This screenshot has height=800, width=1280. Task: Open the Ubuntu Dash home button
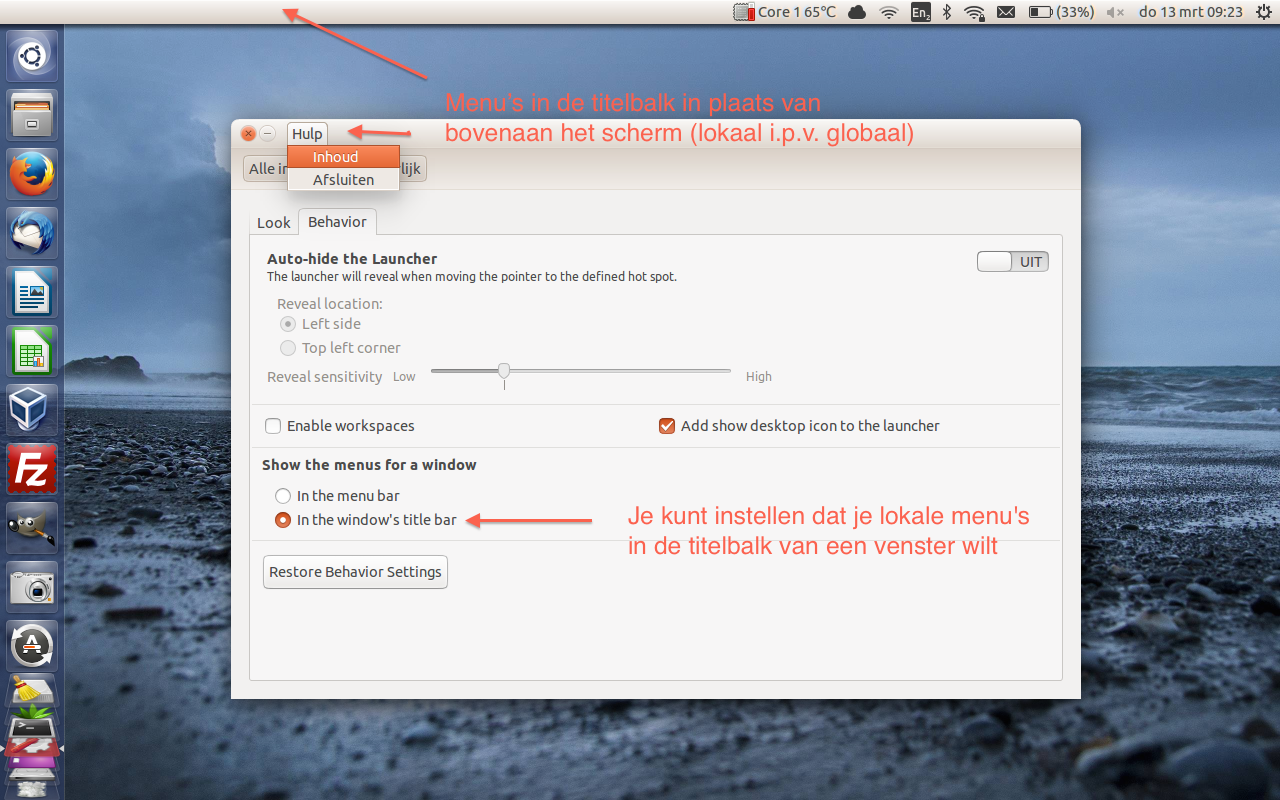[x=32, y=57]
